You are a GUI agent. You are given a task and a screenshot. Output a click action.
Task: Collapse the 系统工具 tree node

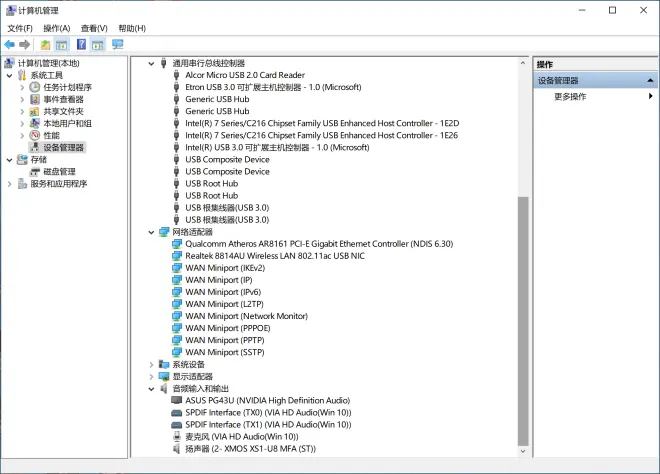[10, 76]
